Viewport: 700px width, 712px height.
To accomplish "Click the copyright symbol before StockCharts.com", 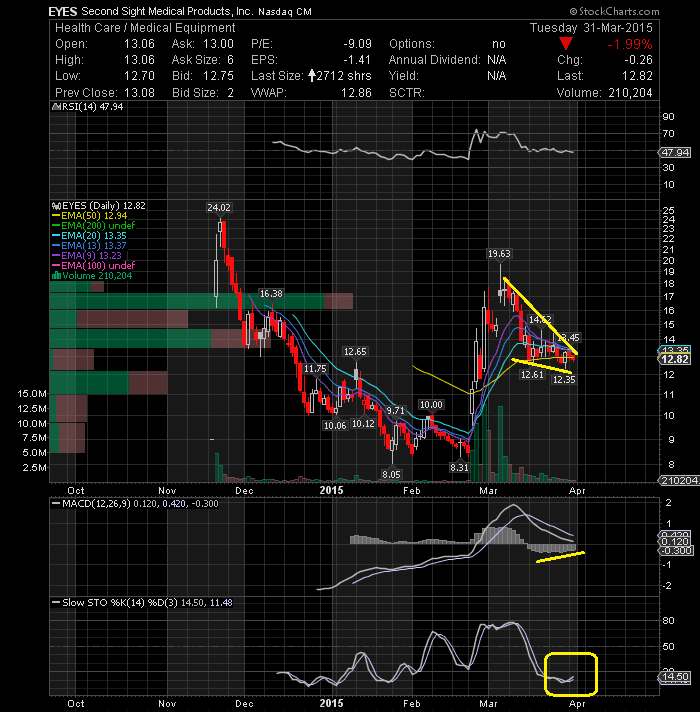I will (573, 12).
